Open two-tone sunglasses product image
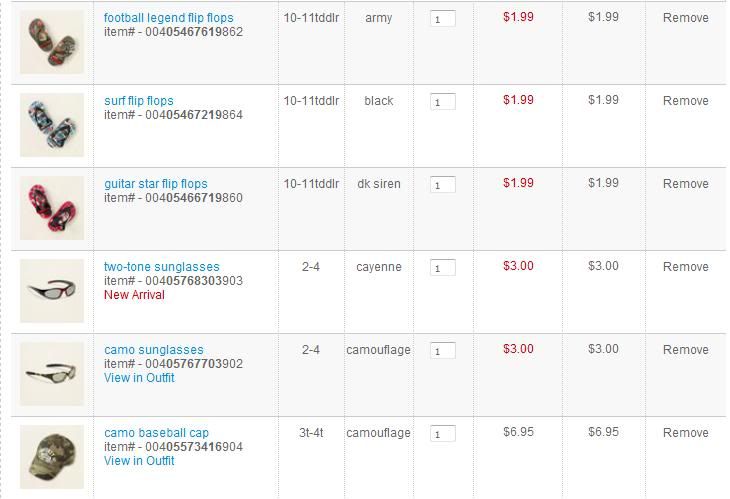The image size is (730, 499). [52, 291]
